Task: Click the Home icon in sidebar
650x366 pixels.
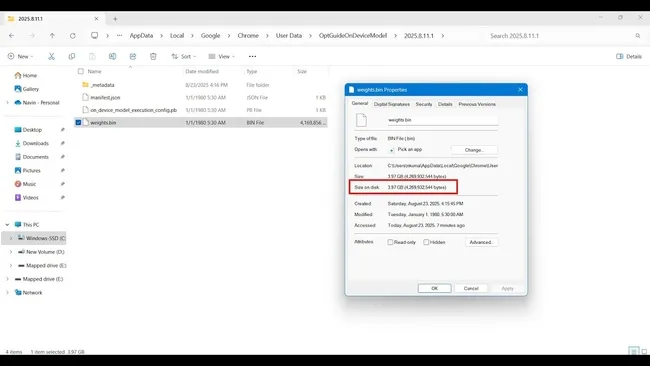Action: click(x=18, y=75)
